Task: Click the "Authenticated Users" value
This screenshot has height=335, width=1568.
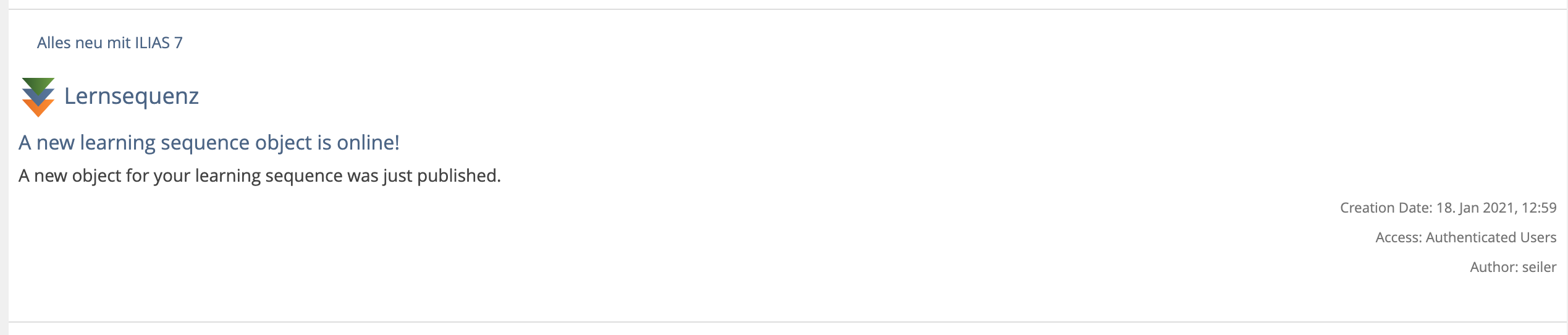Action: point(1490,237)
